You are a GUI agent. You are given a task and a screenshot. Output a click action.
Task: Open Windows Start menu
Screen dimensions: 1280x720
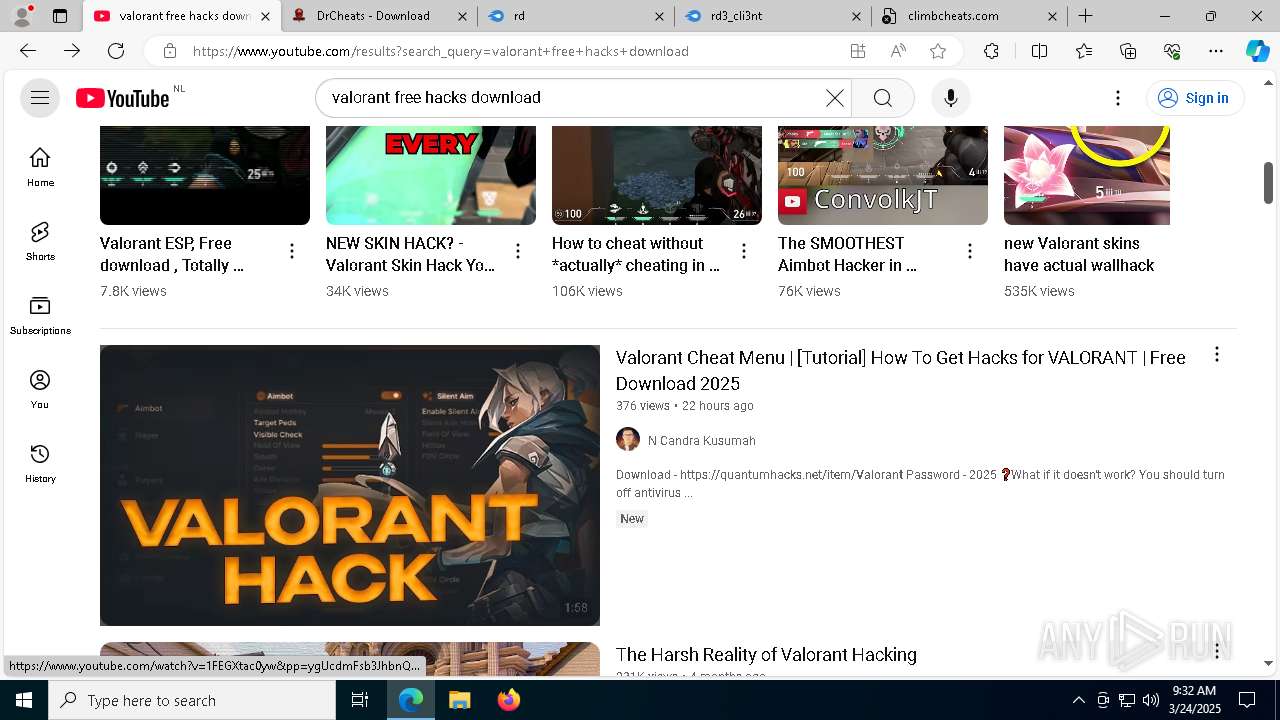point(24,700)
